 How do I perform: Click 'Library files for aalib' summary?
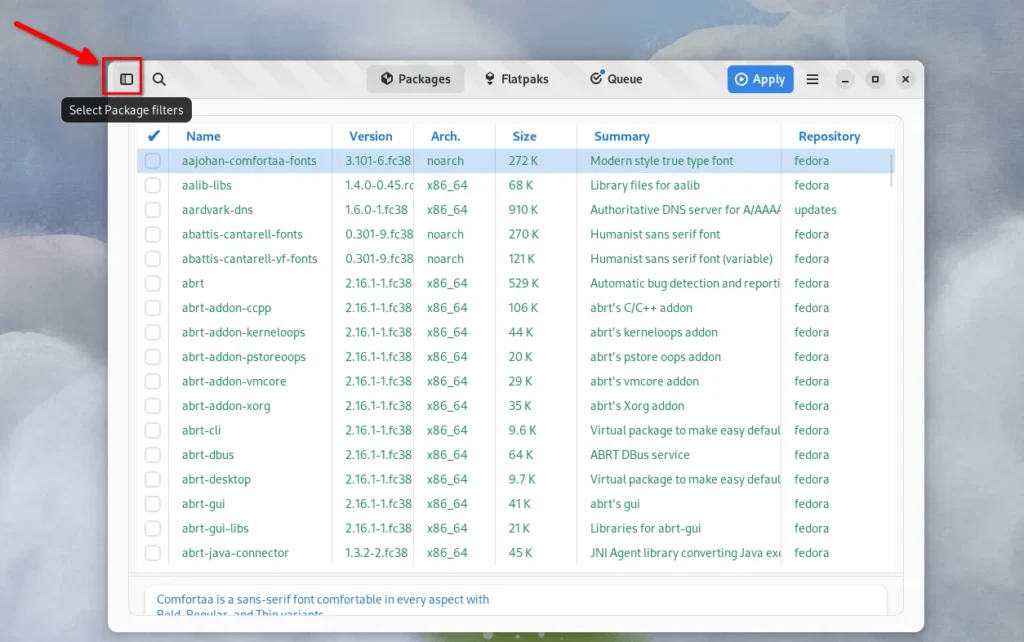pos(645,185)
